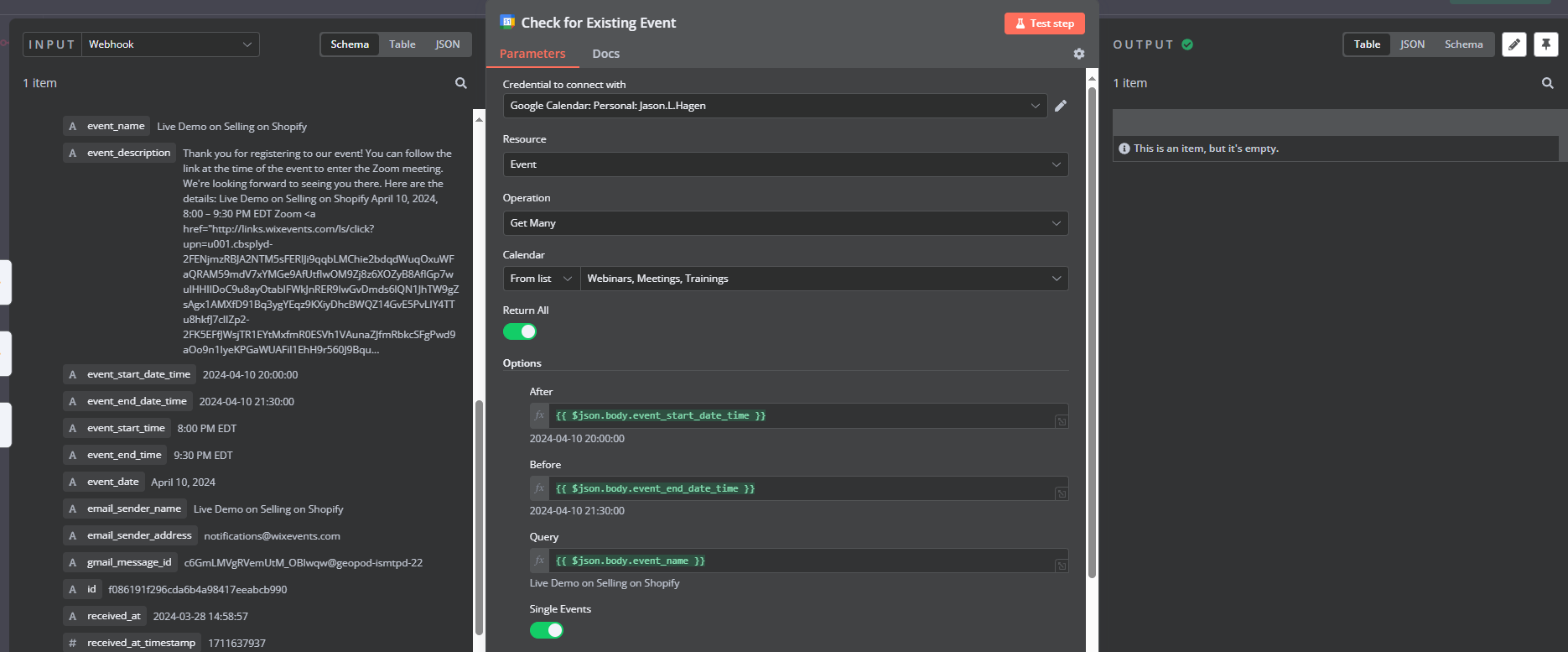
Task: Click 'This is an item, but it's empty.' row
Action: click(x=1336, y=149)
